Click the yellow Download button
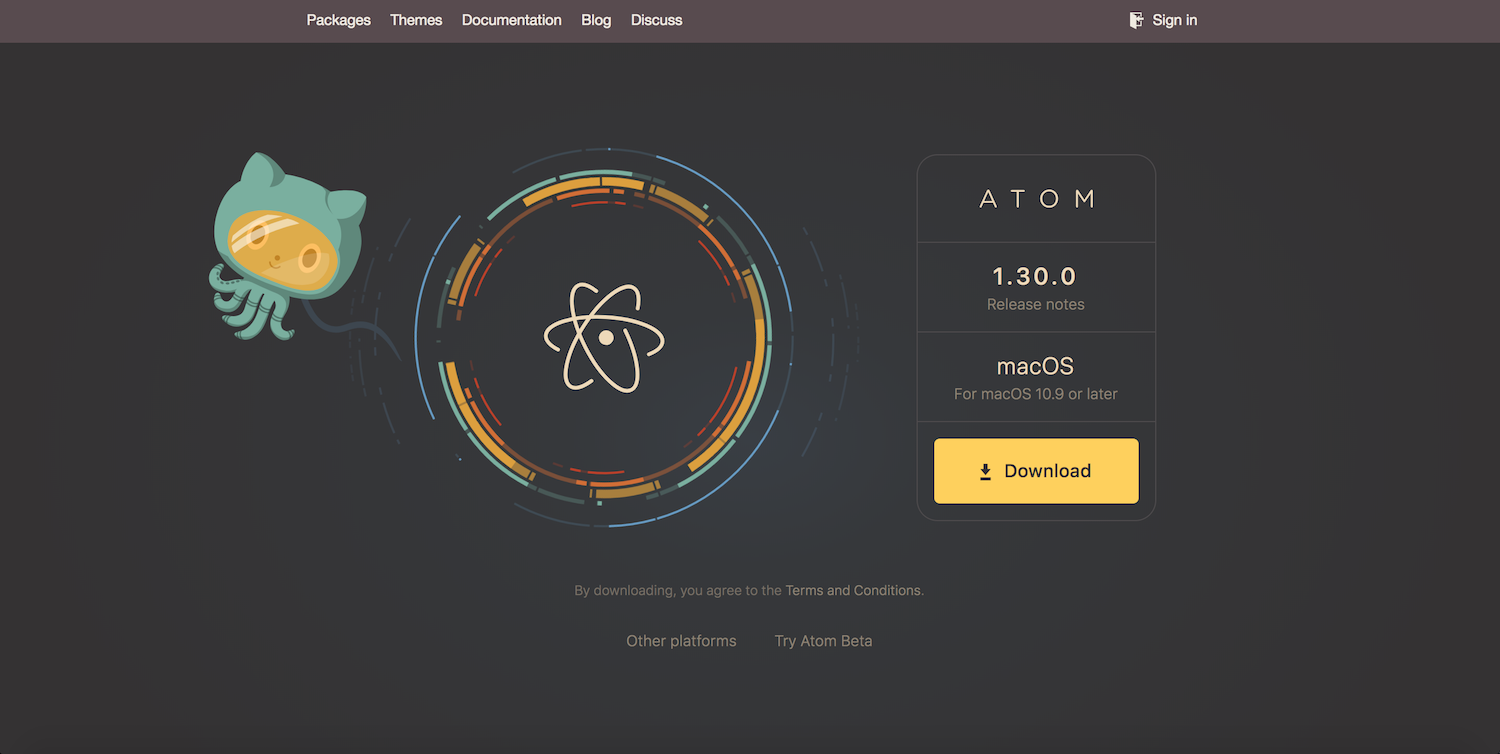The image size is (1500, 754). 1036,471
